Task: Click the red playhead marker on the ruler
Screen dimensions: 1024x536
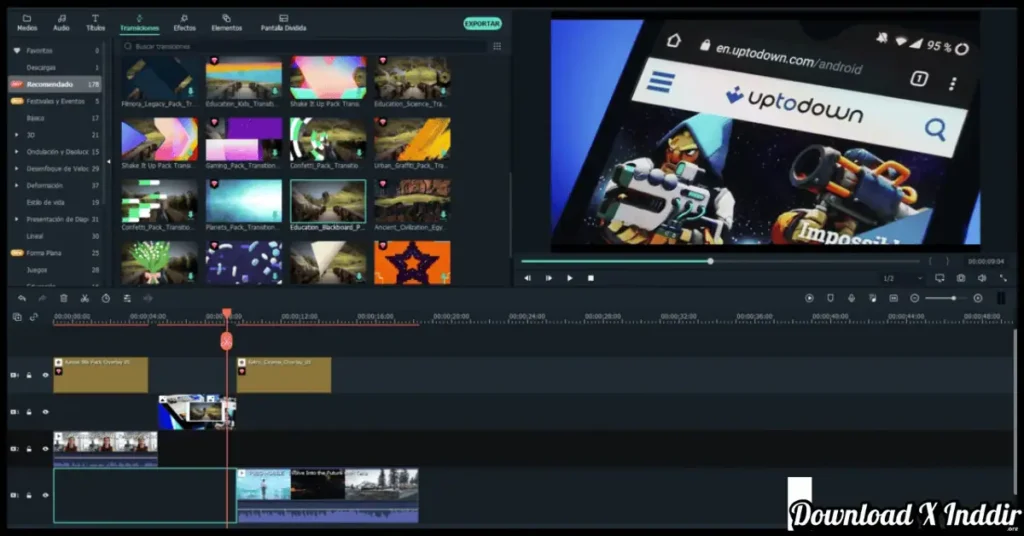Action: tap(227, 314)
